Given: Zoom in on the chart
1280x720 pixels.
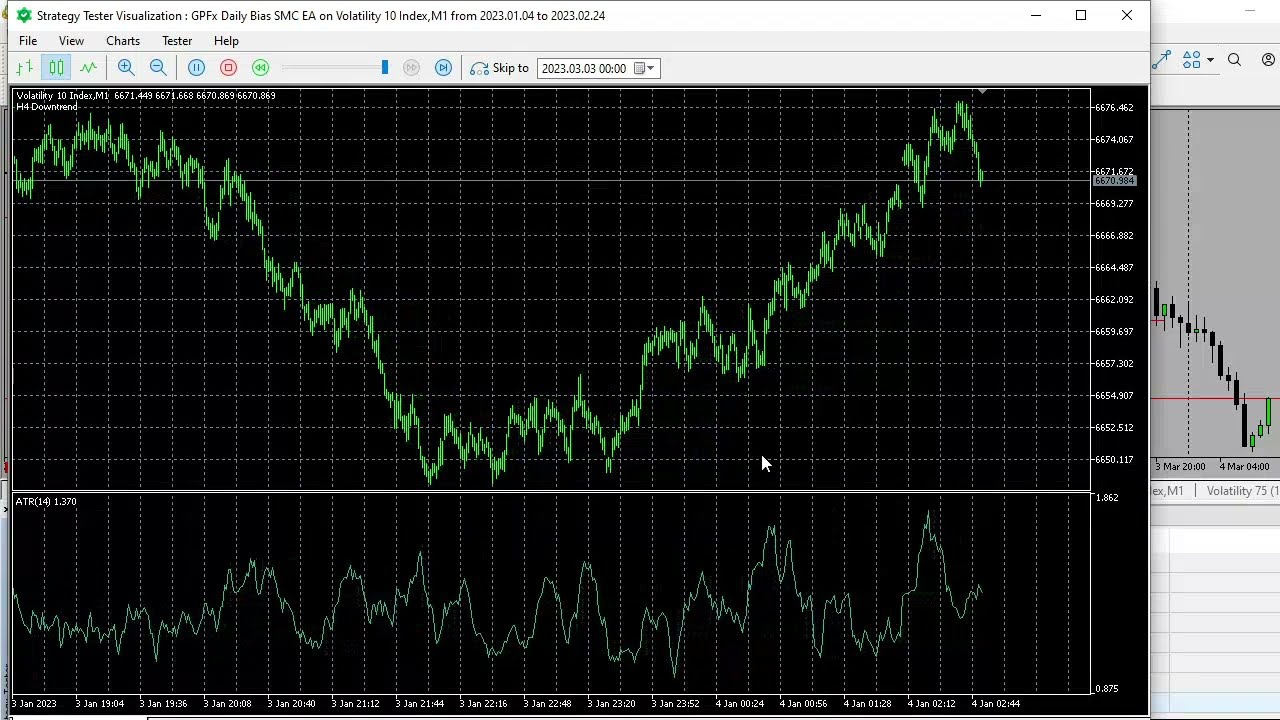Looking at the screenshot, I should pos(126,68).
